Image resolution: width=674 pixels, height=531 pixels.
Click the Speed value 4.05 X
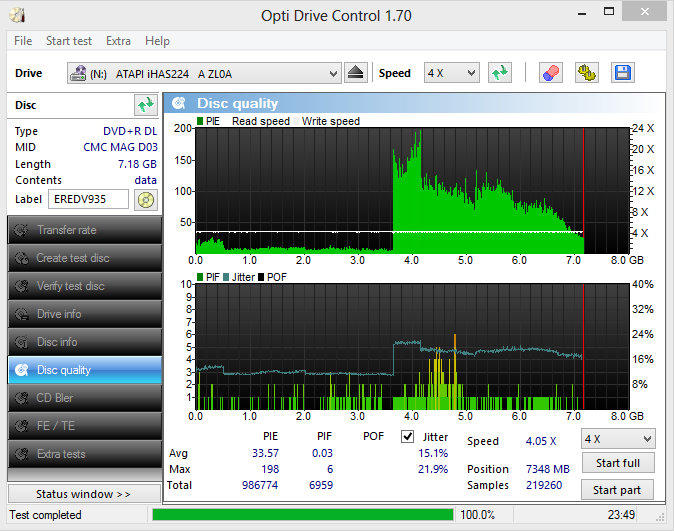(x=541, y=441)
